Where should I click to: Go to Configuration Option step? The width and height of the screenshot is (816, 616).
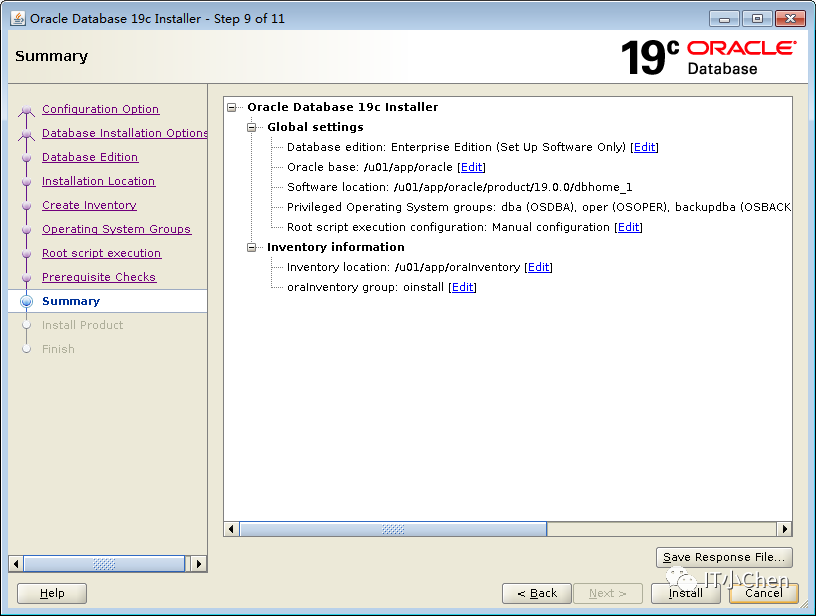click(x=100, y=109)
